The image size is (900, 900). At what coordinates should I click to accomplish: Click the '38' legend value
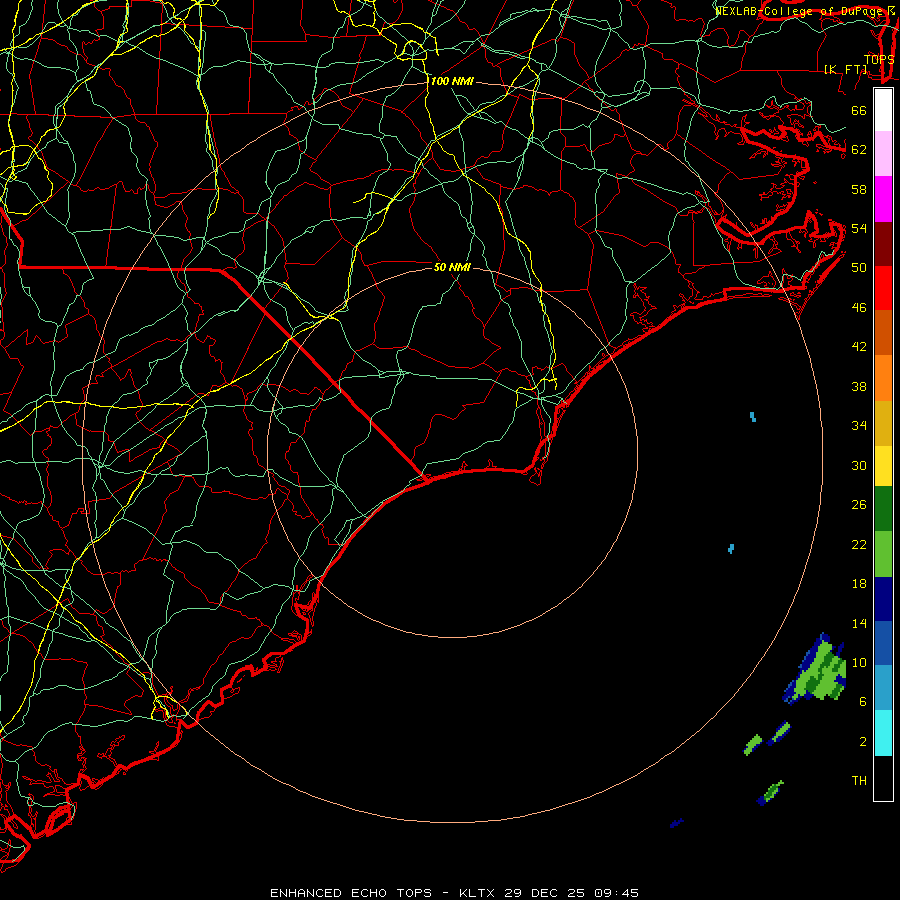[x=859, y=386]
